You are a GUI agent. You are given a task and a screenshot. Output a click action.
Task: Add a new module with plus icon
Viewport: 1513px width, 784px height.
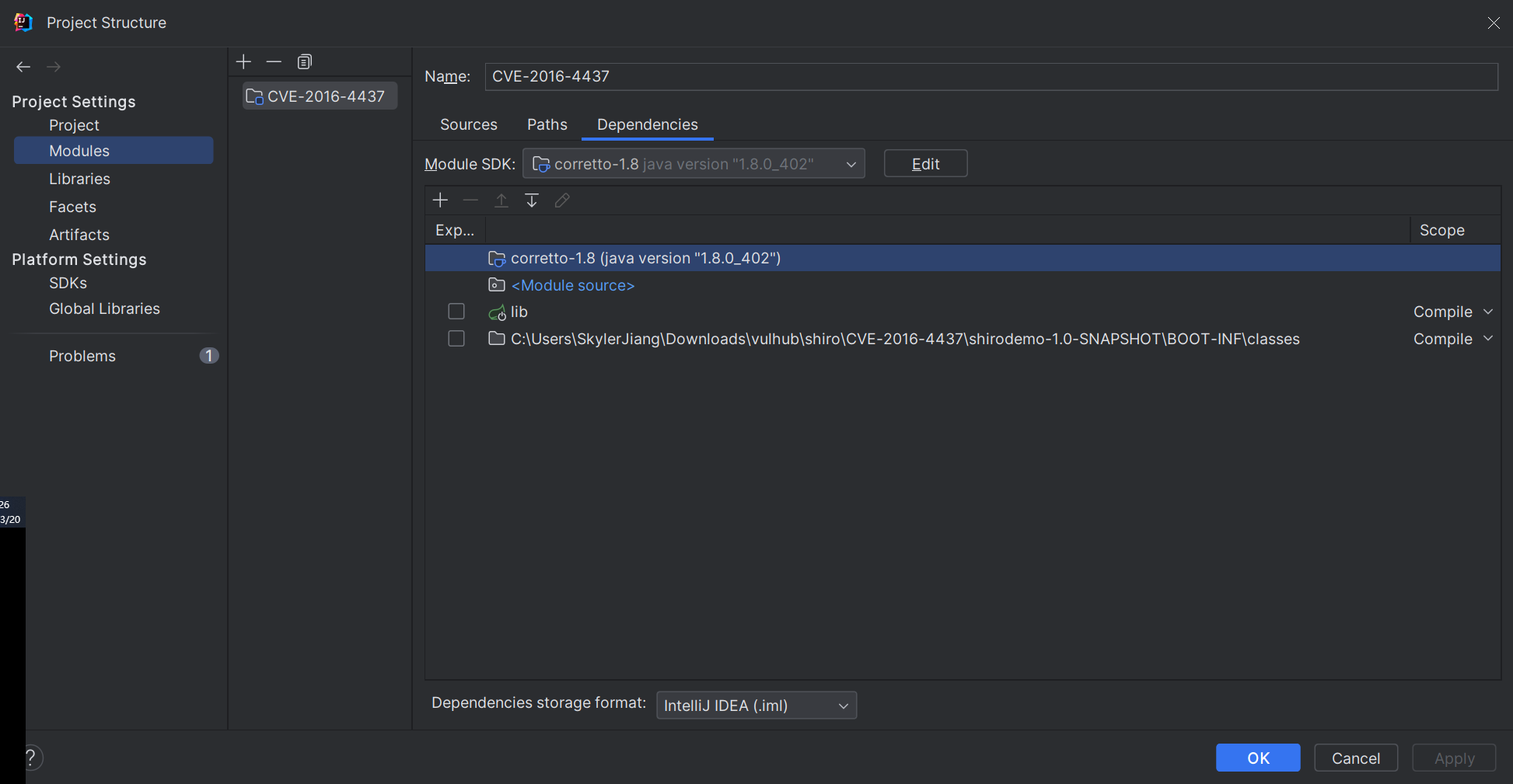coord(243,61)
